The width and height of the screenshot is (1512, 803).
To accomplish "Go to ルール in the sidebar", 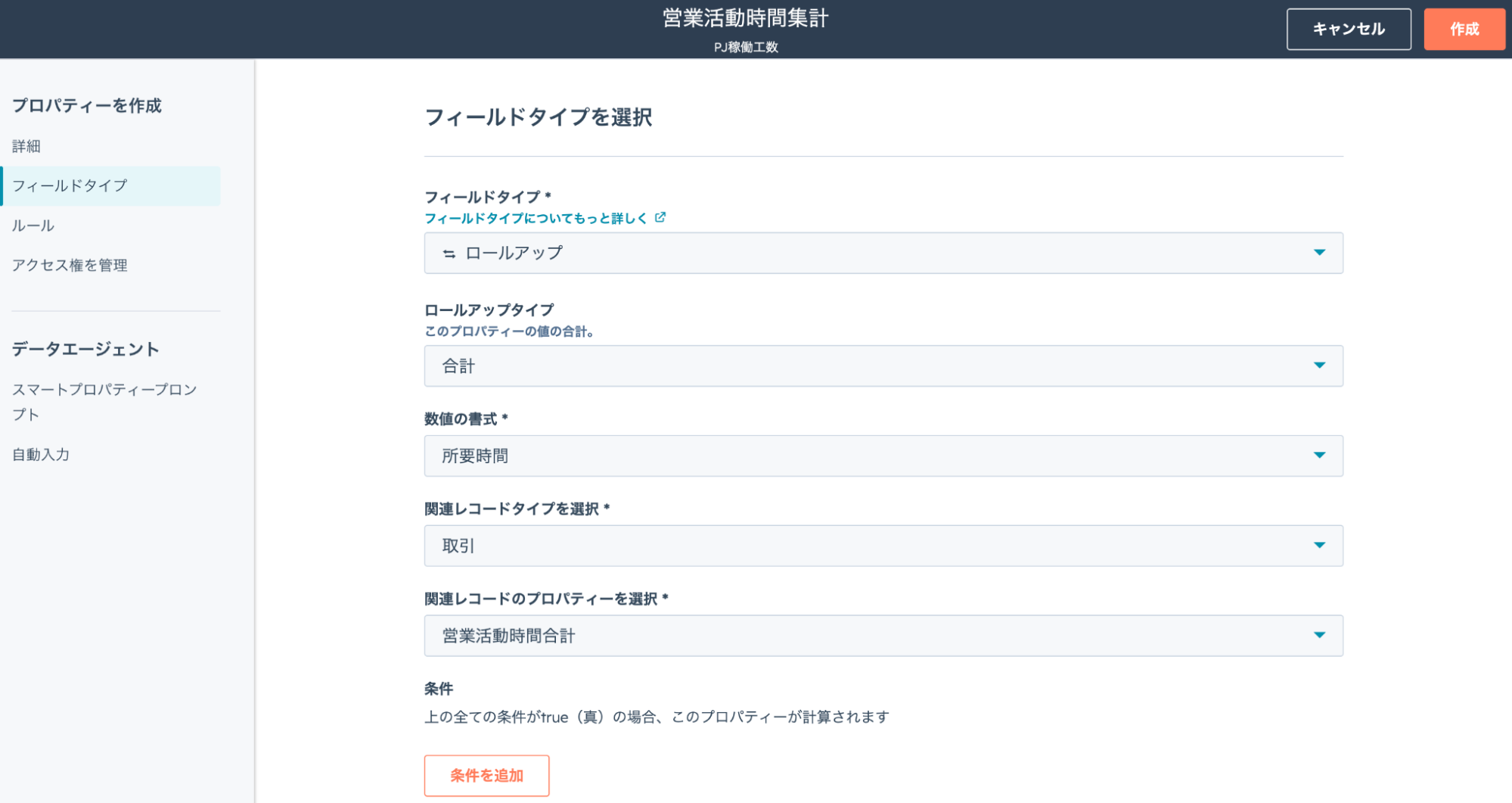I will tap(33, 226).
